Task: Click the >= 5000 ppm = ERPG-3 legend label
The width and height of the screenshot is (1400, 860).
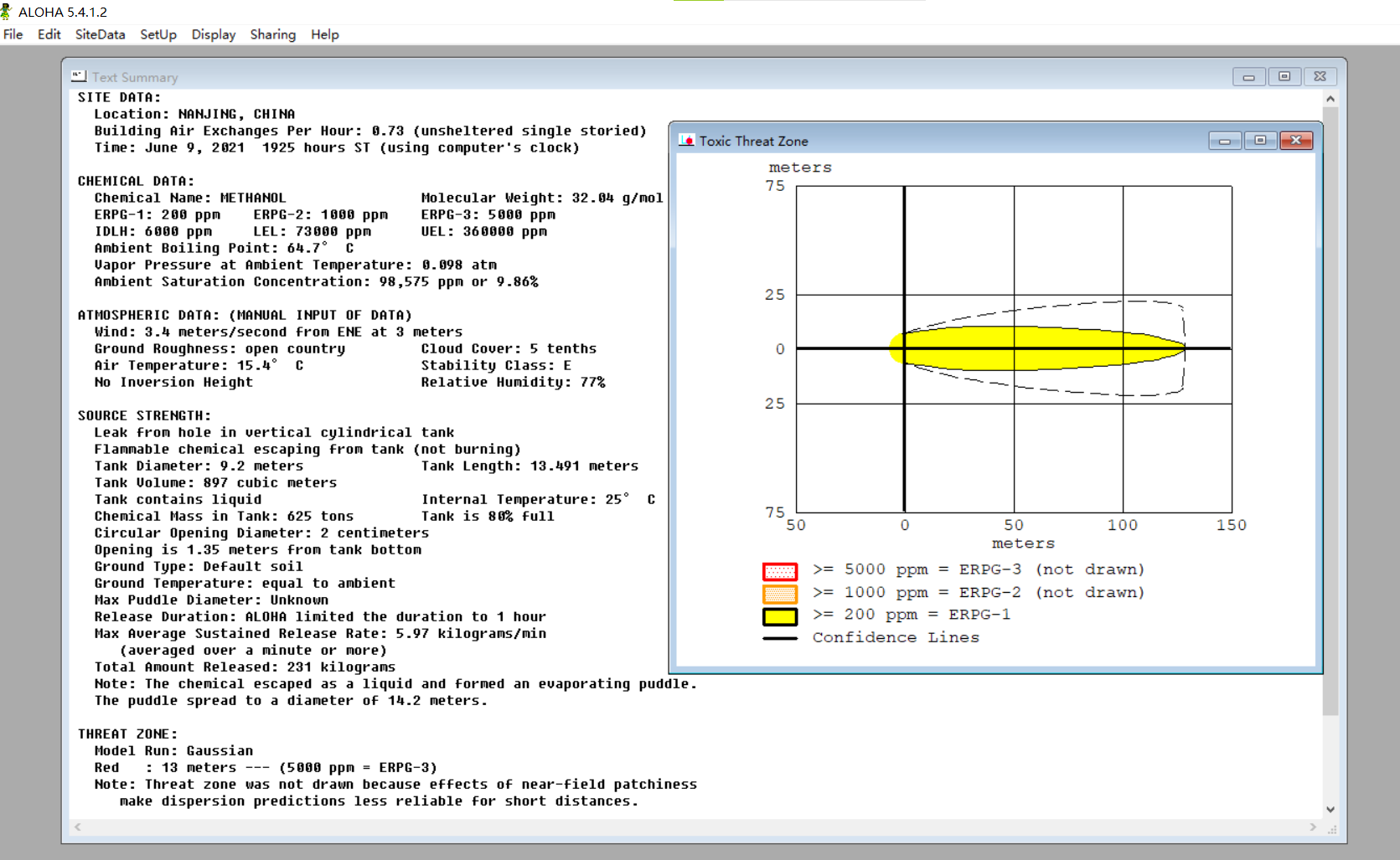Action: pos(979,569)
